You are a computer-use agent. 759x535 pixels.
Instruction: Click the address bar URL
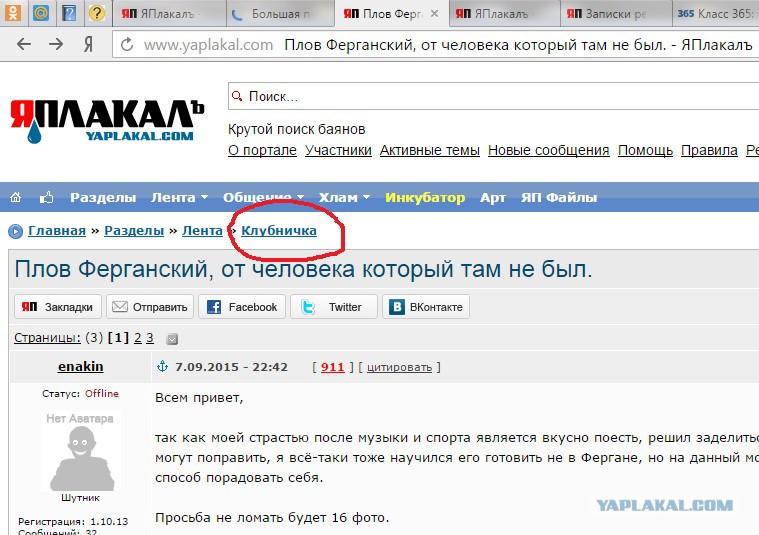pyautogui.click(x=209, y=45)
